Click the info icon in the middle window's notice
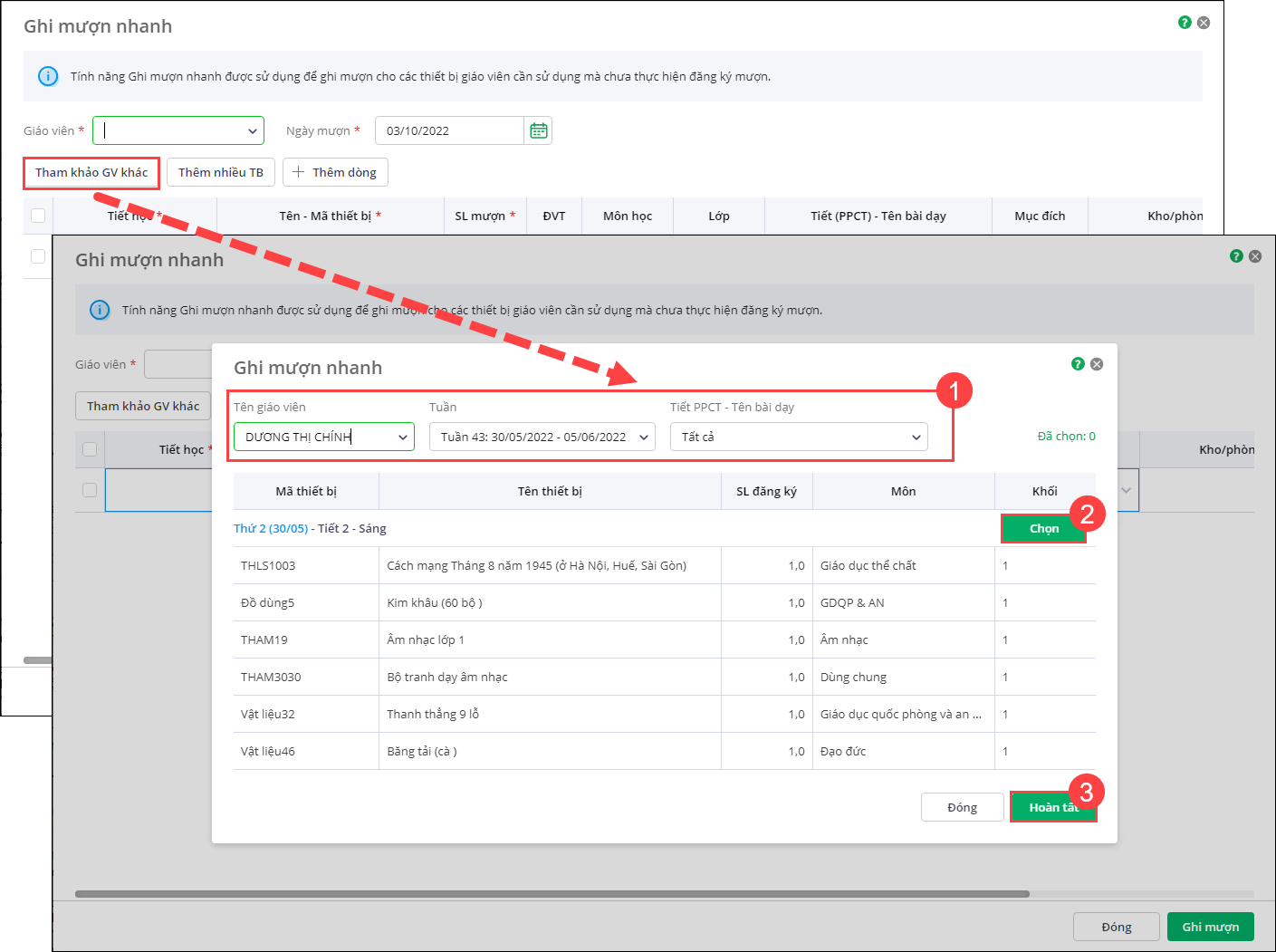1276x952 pixels. (x=100, y=310)
